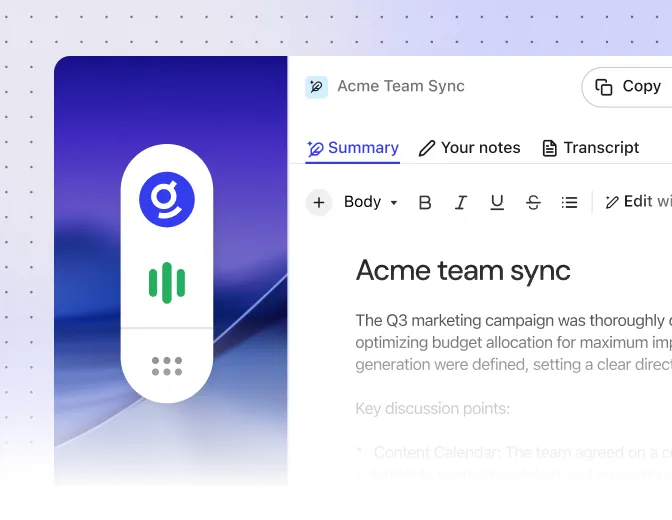The image size is (672, 520).
Task: Click the blue Grammarly-style logo in the floating widget
Action: (x=167, y=199)
